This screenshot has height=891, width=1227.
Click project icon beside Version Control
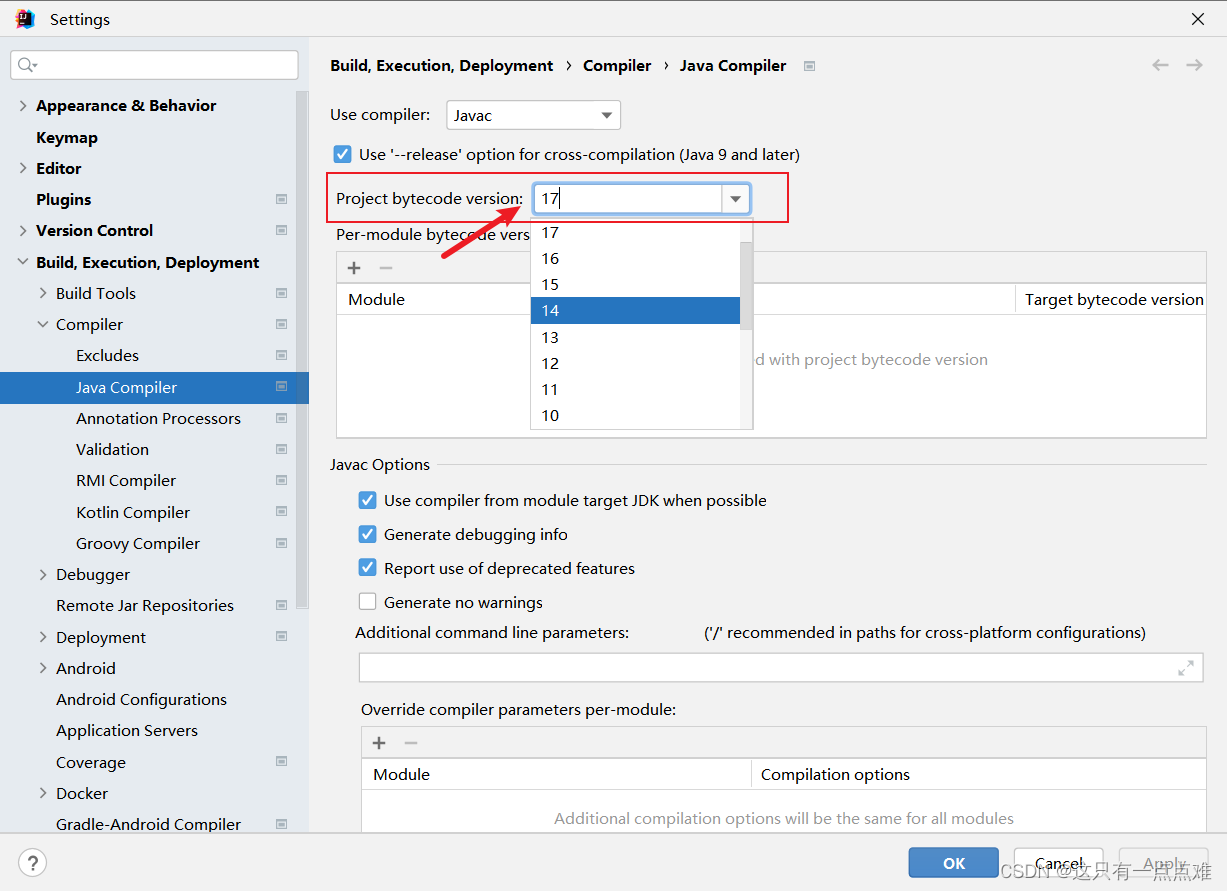click(x=281, y=231)
